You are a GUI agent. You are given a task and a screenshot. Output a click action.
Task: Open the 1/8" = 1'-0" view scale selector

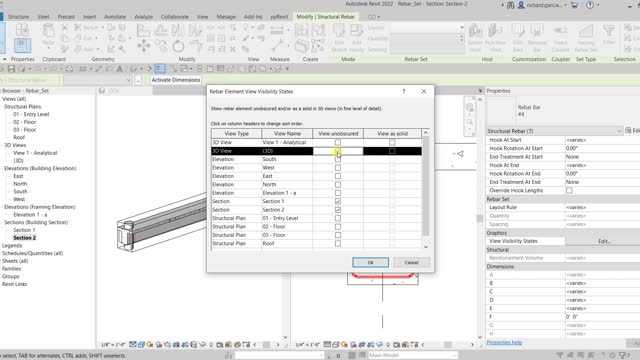113,345
